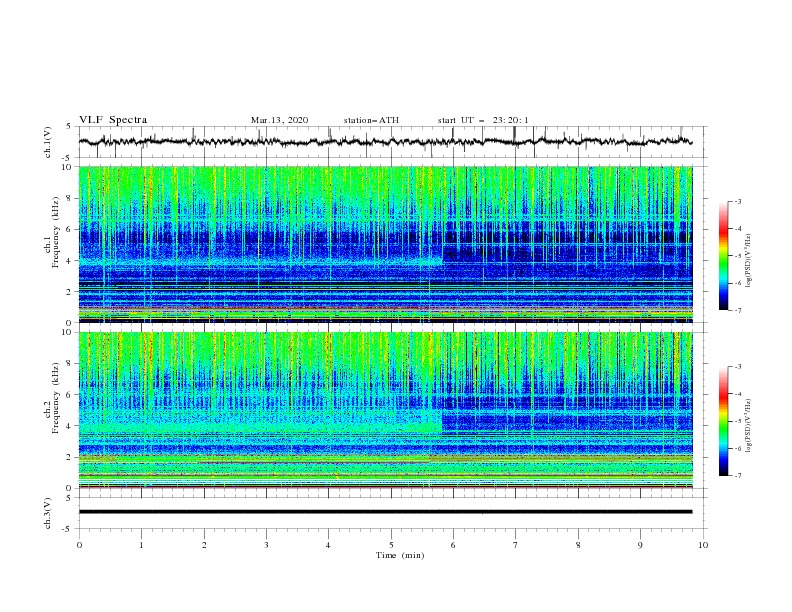
Task: Click the "VLF Spectra" plot title
Action: 113,120
